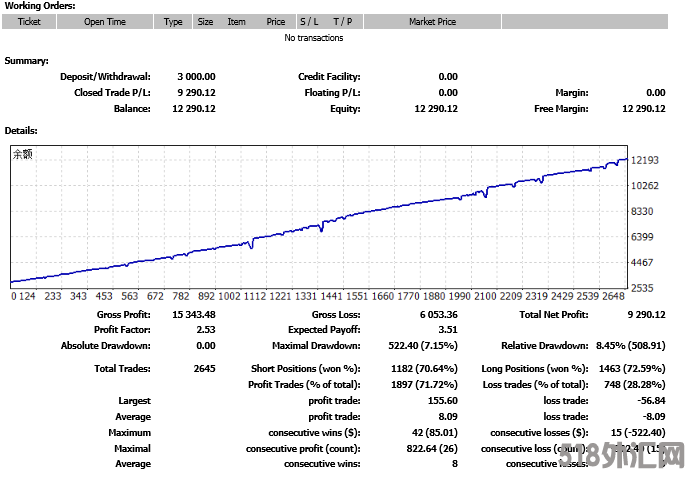Click consecutive wins value 42 (85.01)
The height and width of the screenshot is (479, 692).
click(x=435, y=433)
